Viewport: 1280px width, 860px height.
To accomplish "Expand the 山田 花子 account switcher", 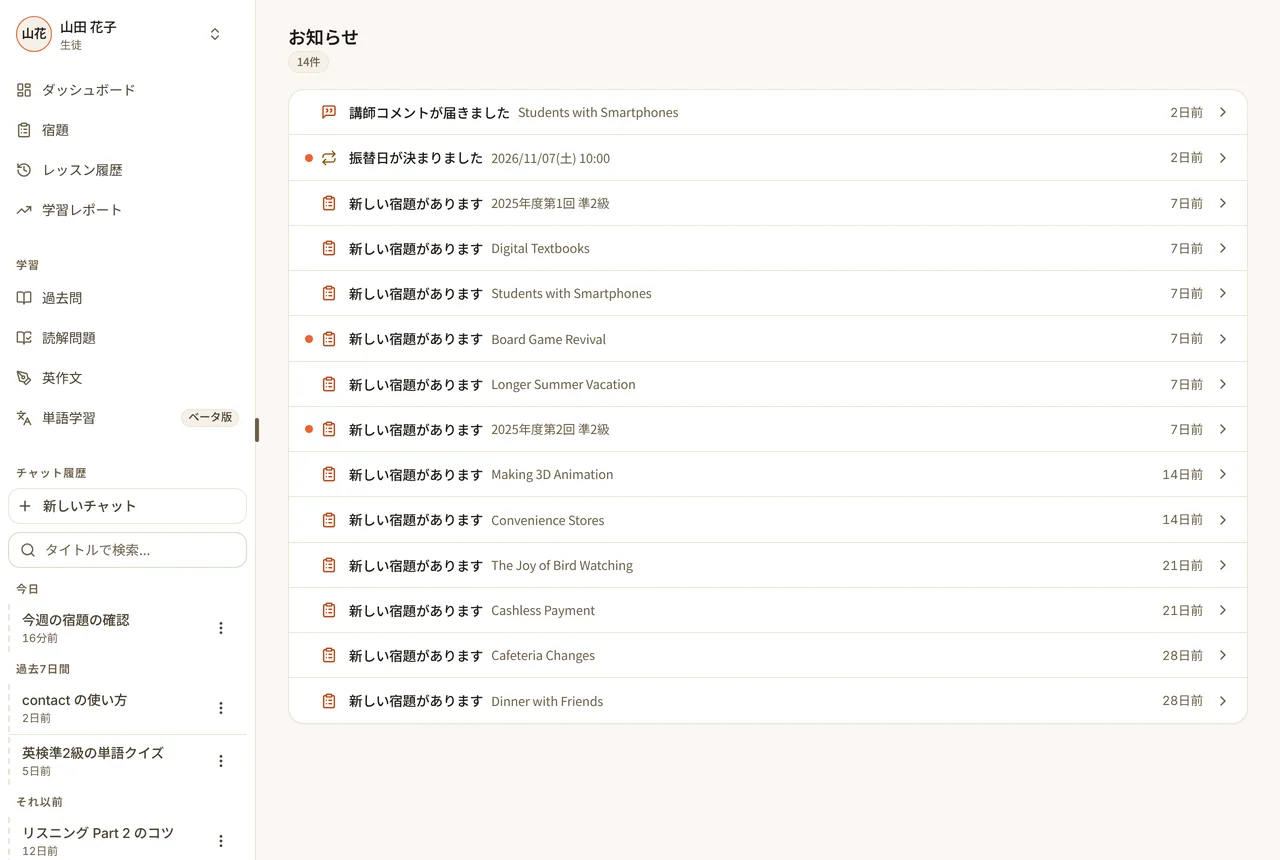I will point(215,34).
